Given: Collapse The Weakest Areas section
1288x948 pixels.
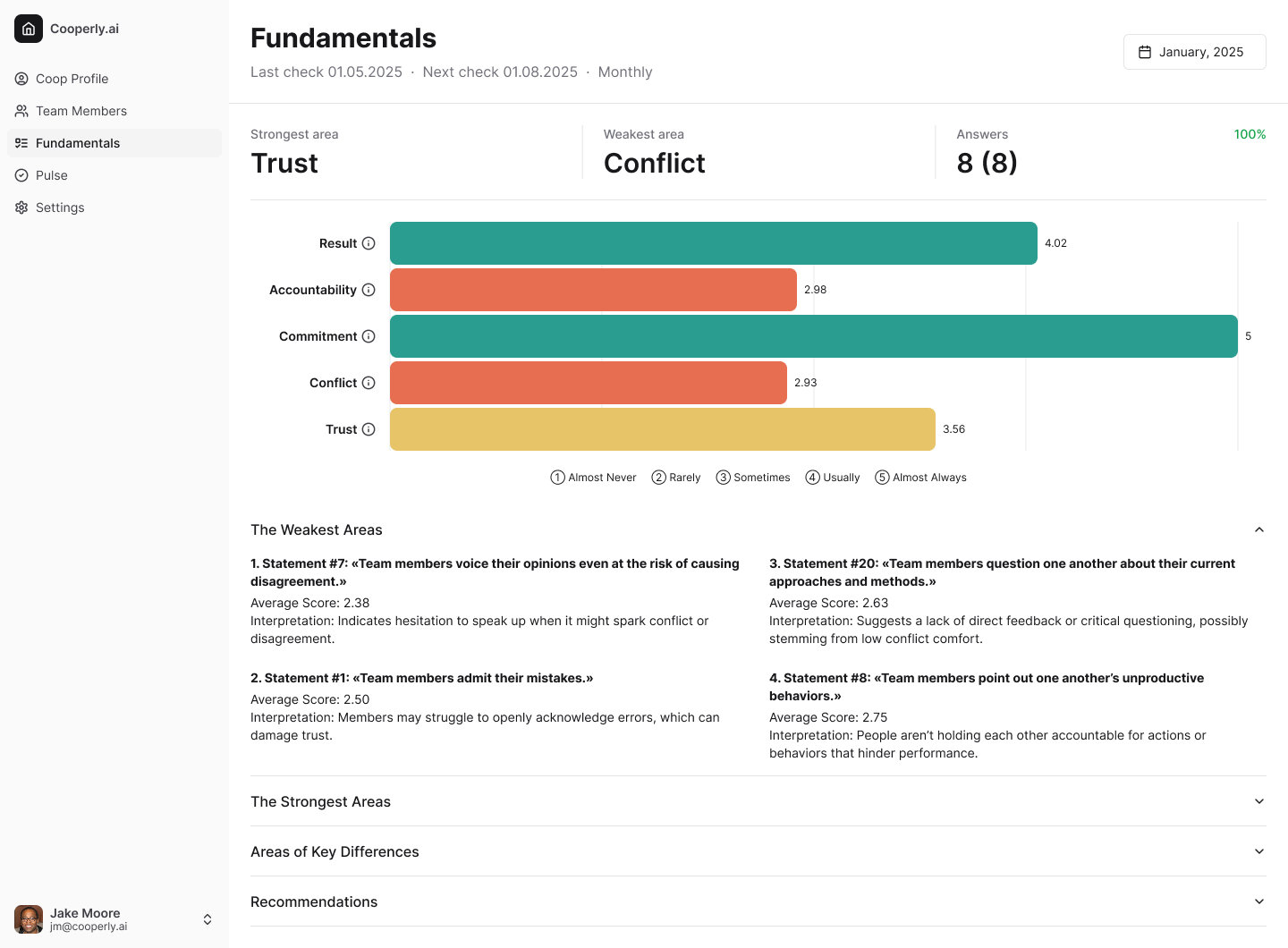Looking at the screenshot, I should pos(1258,529).
